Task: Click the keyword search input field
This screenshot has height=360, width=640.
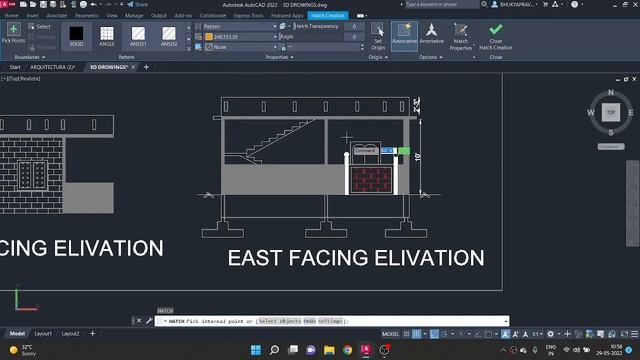Action: pyautogui.click(x=441, y=4)
